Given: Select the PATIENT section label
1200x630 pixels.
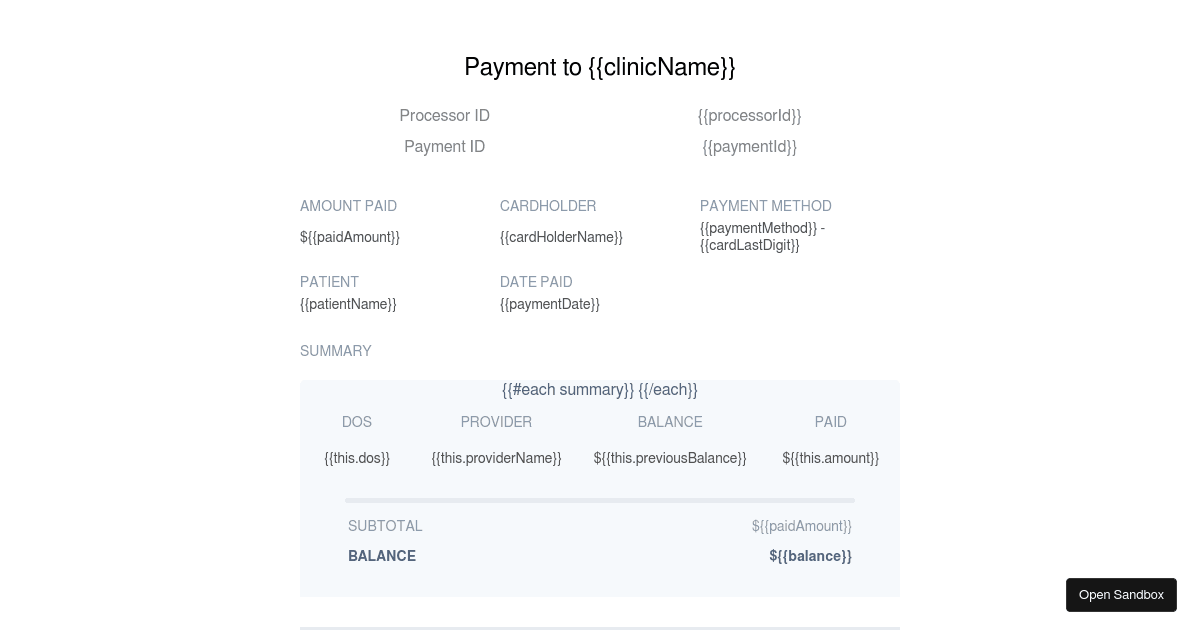Looking at the screenshot, I should pyautogui.click(x=329, y=282).
